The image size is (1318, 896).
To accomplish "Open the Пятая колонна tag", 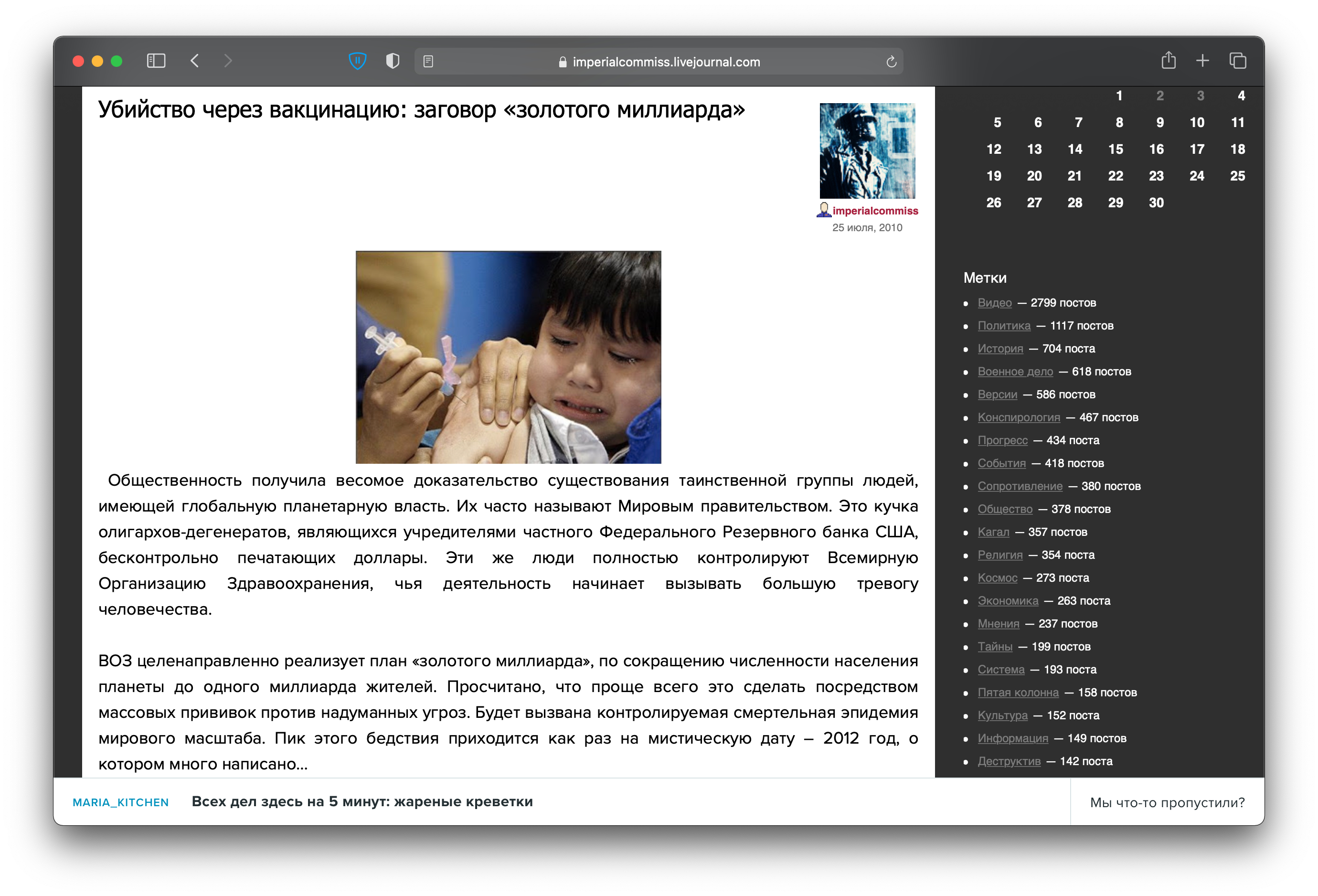I will point(1018,693).
